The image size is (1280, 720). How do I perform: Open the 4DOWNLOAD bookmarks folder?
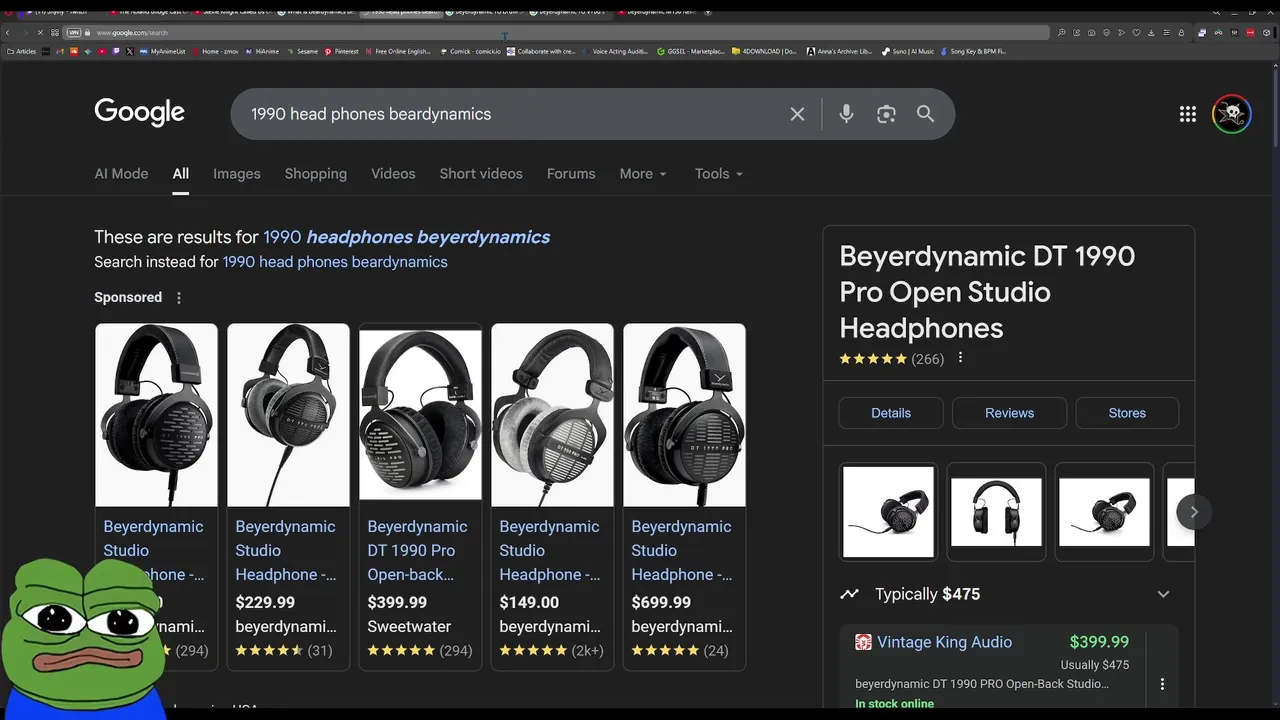click(765, 51)
